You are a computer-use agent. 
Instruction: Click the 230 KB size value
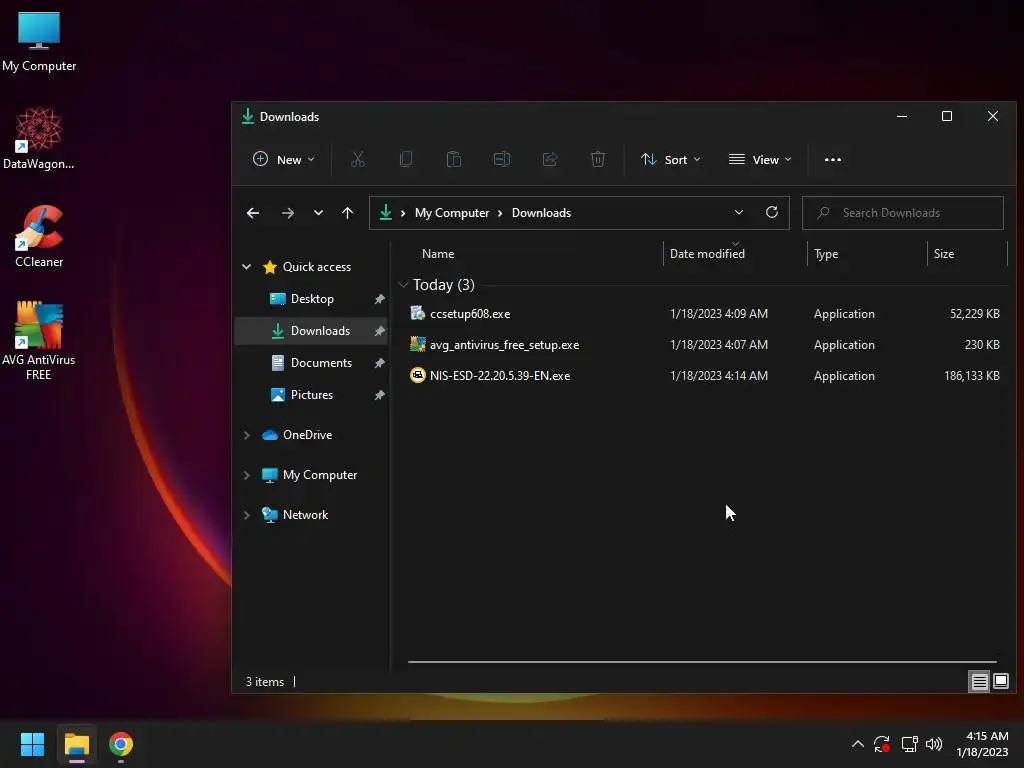(x=982, y=344)
